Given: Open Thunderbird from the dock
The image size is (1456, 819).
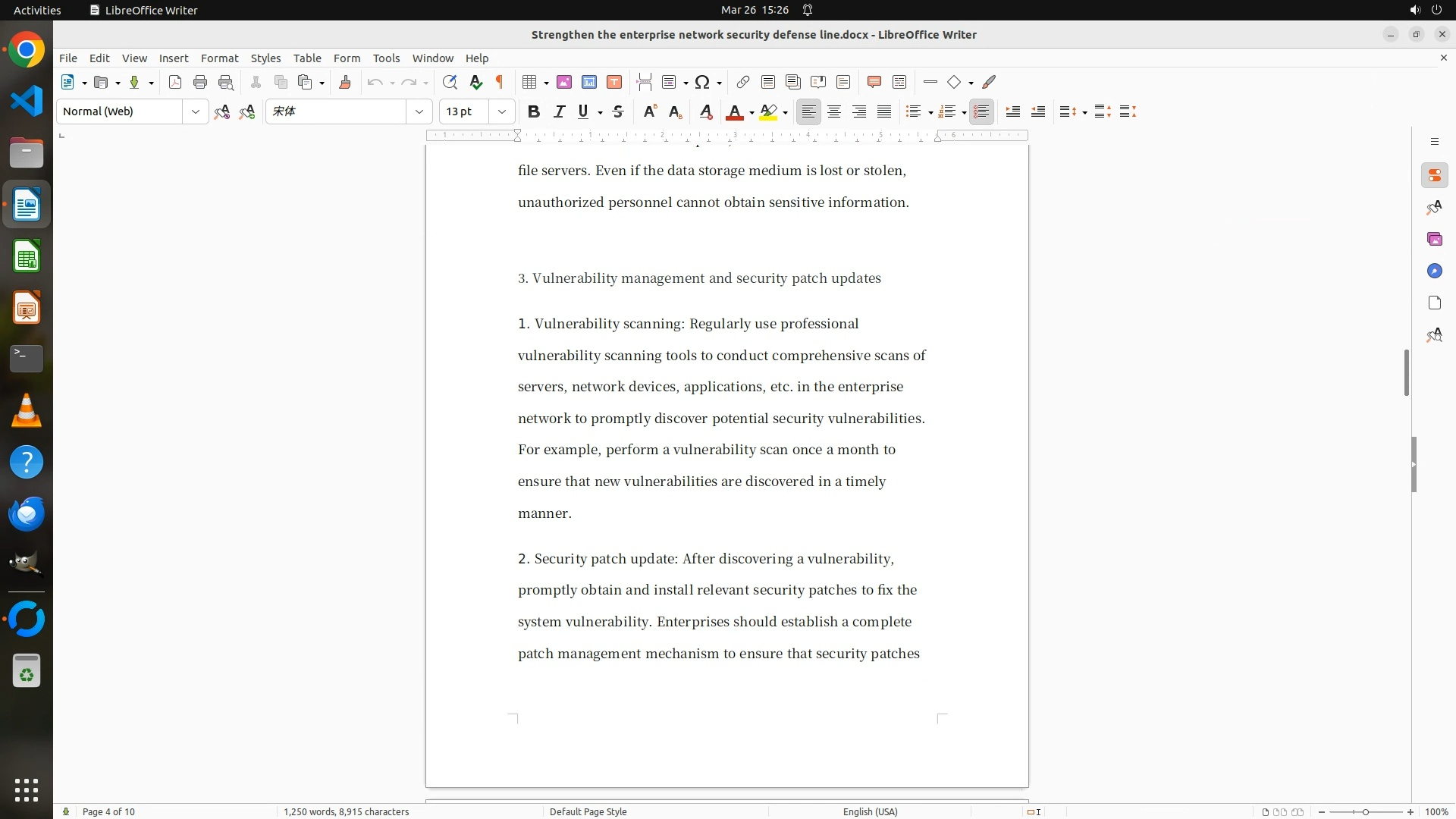Looking at the screenshot, I should 27,514.
